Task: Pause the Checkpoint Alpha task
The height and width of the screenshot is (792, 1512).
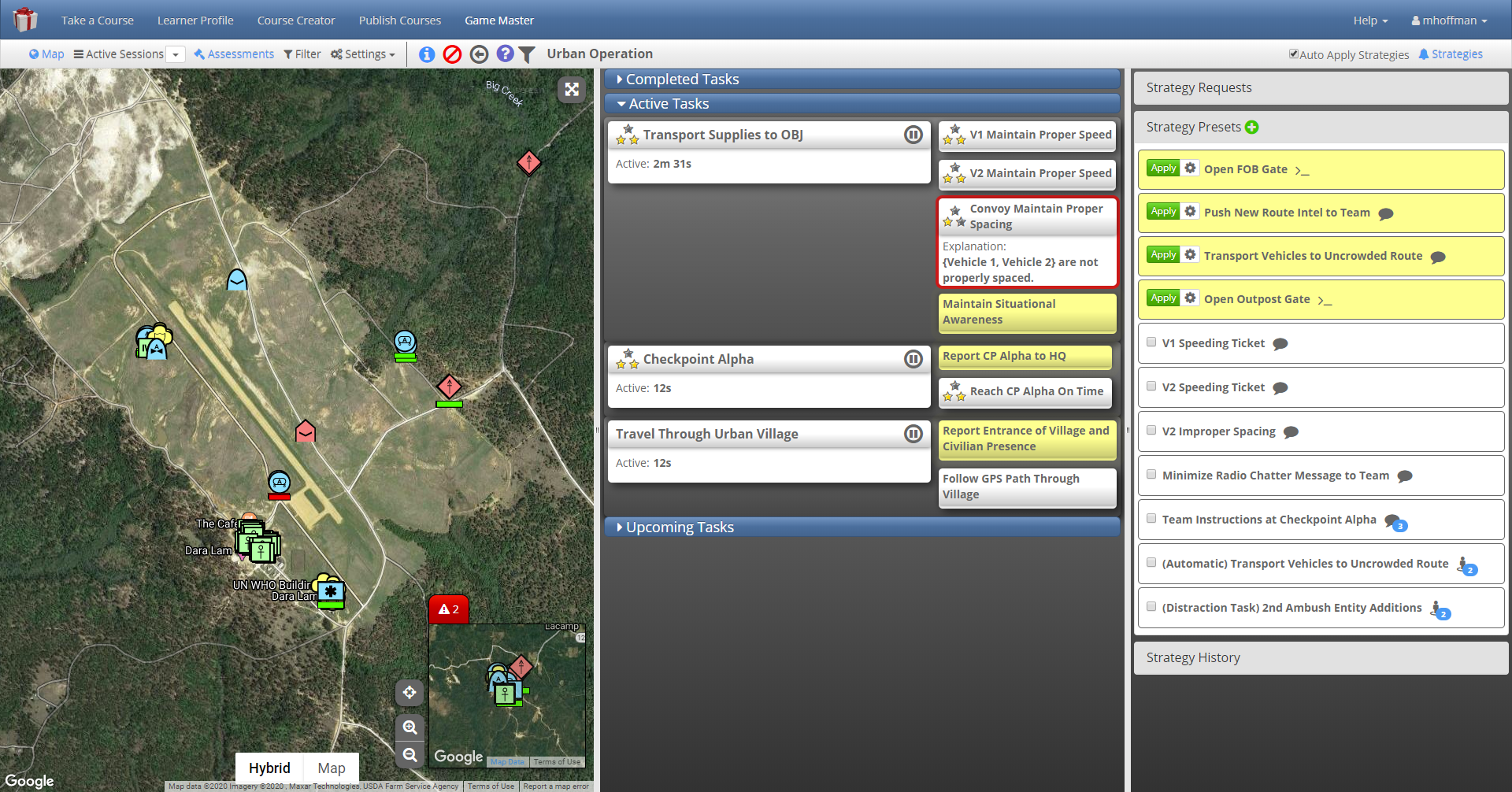Action: tap(913, 359)
